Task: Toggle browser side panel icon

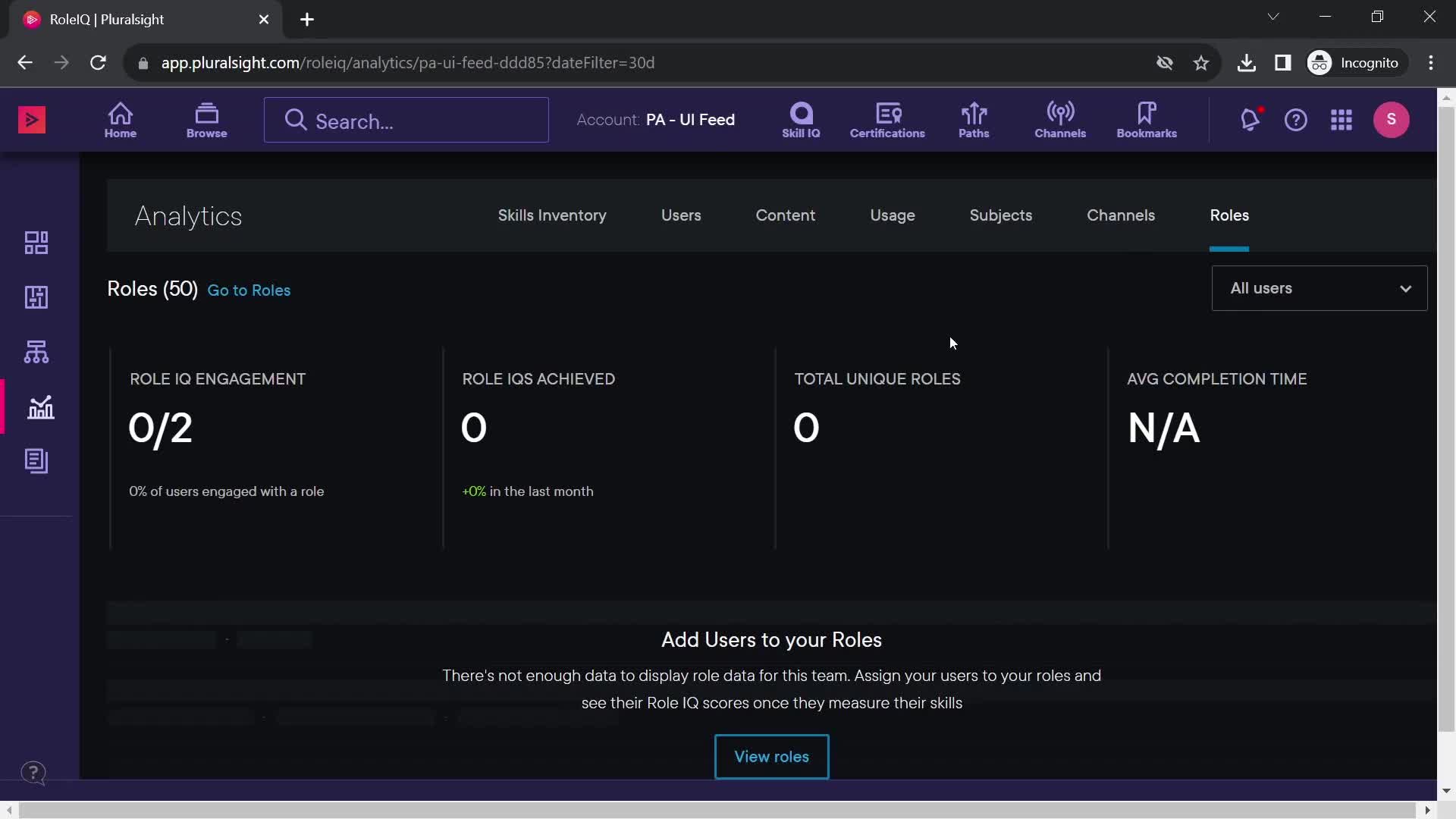Action: click(x=1282, y=63)
